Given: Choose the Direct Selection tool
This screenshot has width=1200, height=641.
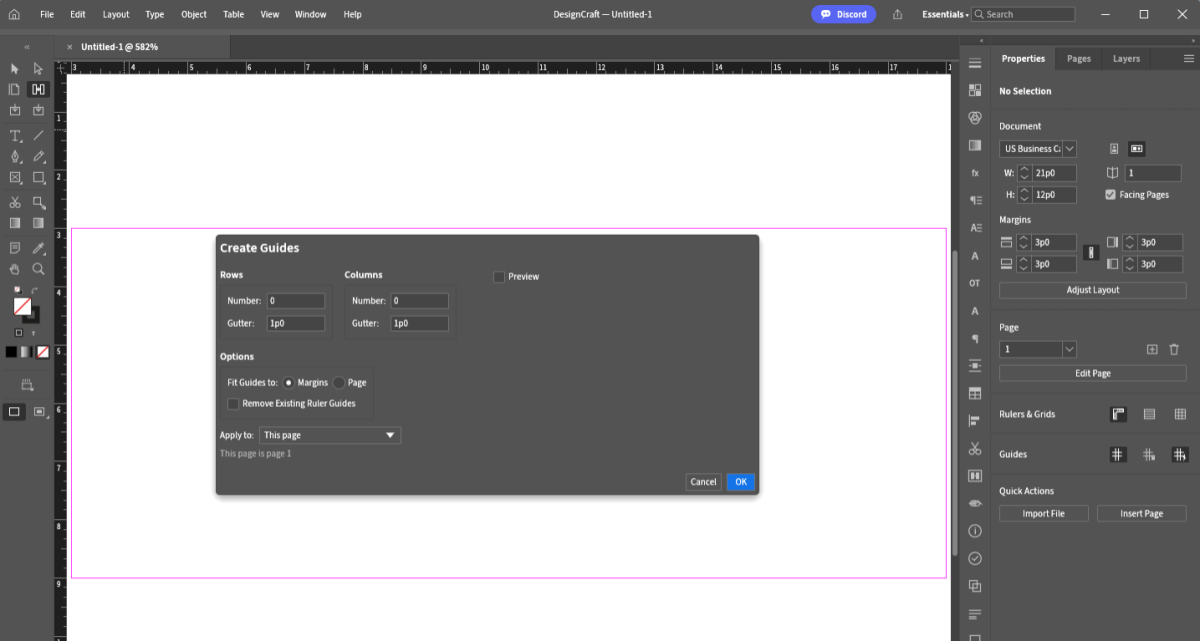Looking at the screenshot, I should [x=38, y=68].
